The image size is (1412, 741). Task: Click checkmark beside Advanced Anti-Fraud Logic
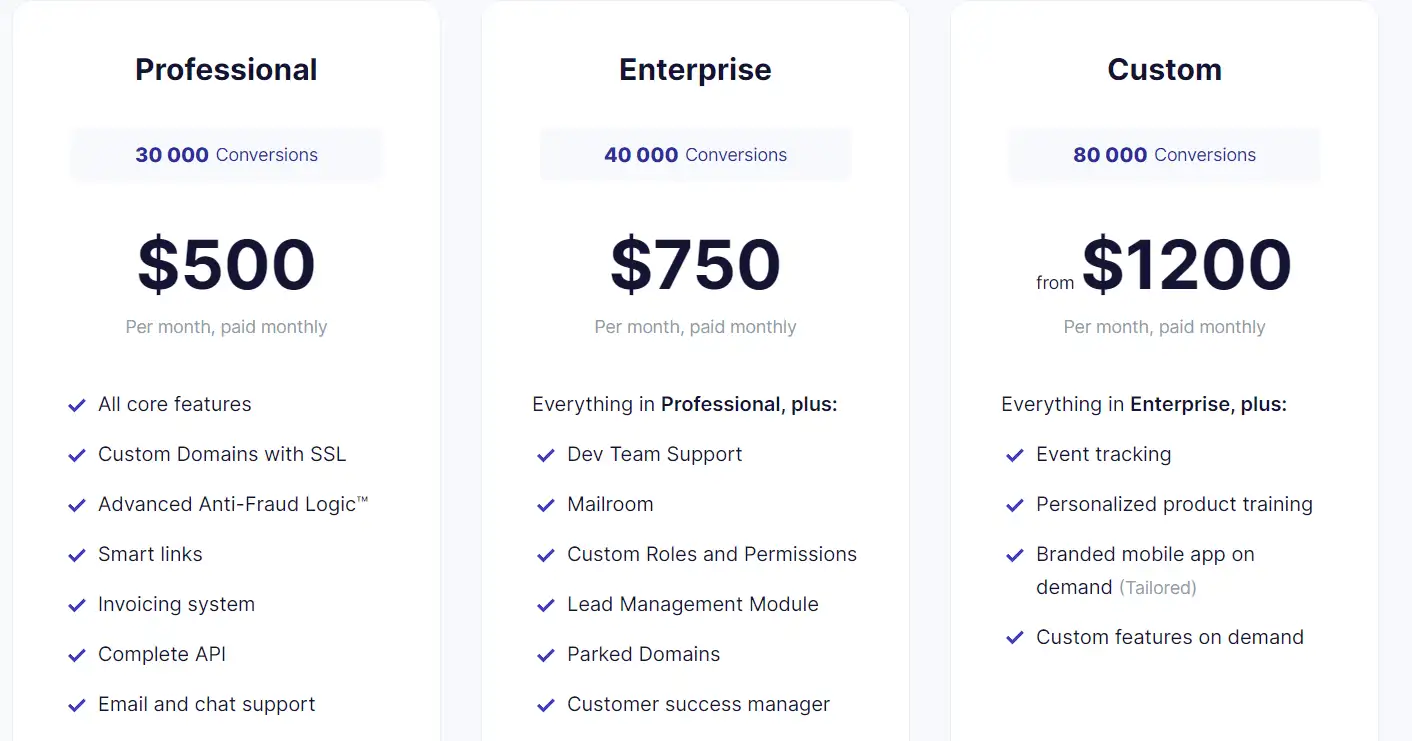click(x=76, y=505)
